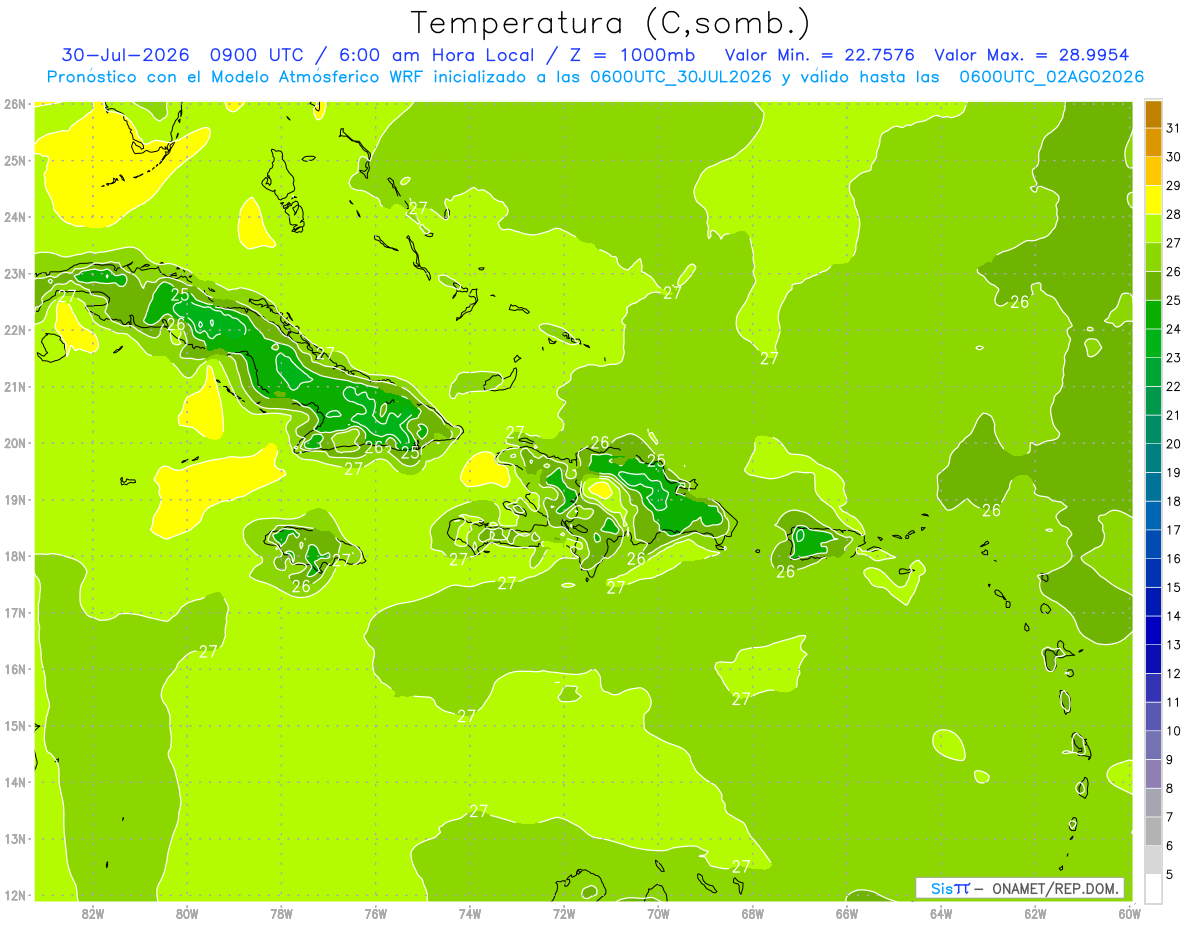Pick the yellow band between 28 and 29 on the scale
This screenshot has width=1200, height=927.
(1153, 200)
